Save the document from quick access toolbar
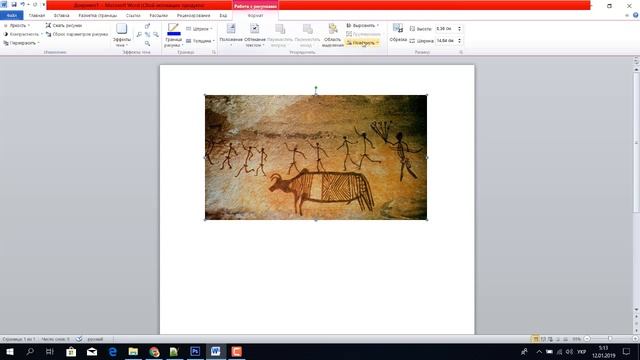 point(14,4)
